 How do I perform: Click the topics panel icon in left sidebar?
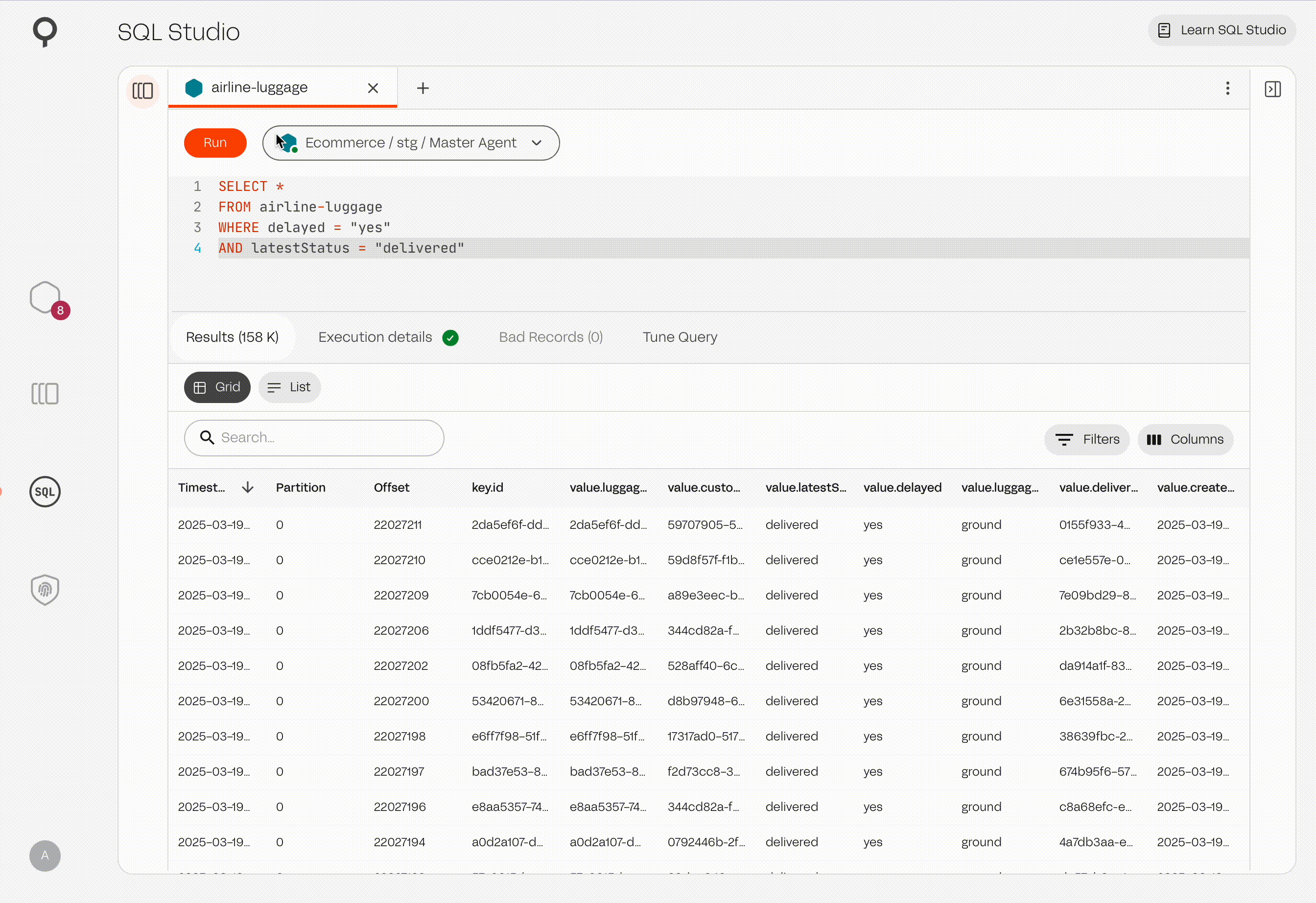tap(45, 393)
